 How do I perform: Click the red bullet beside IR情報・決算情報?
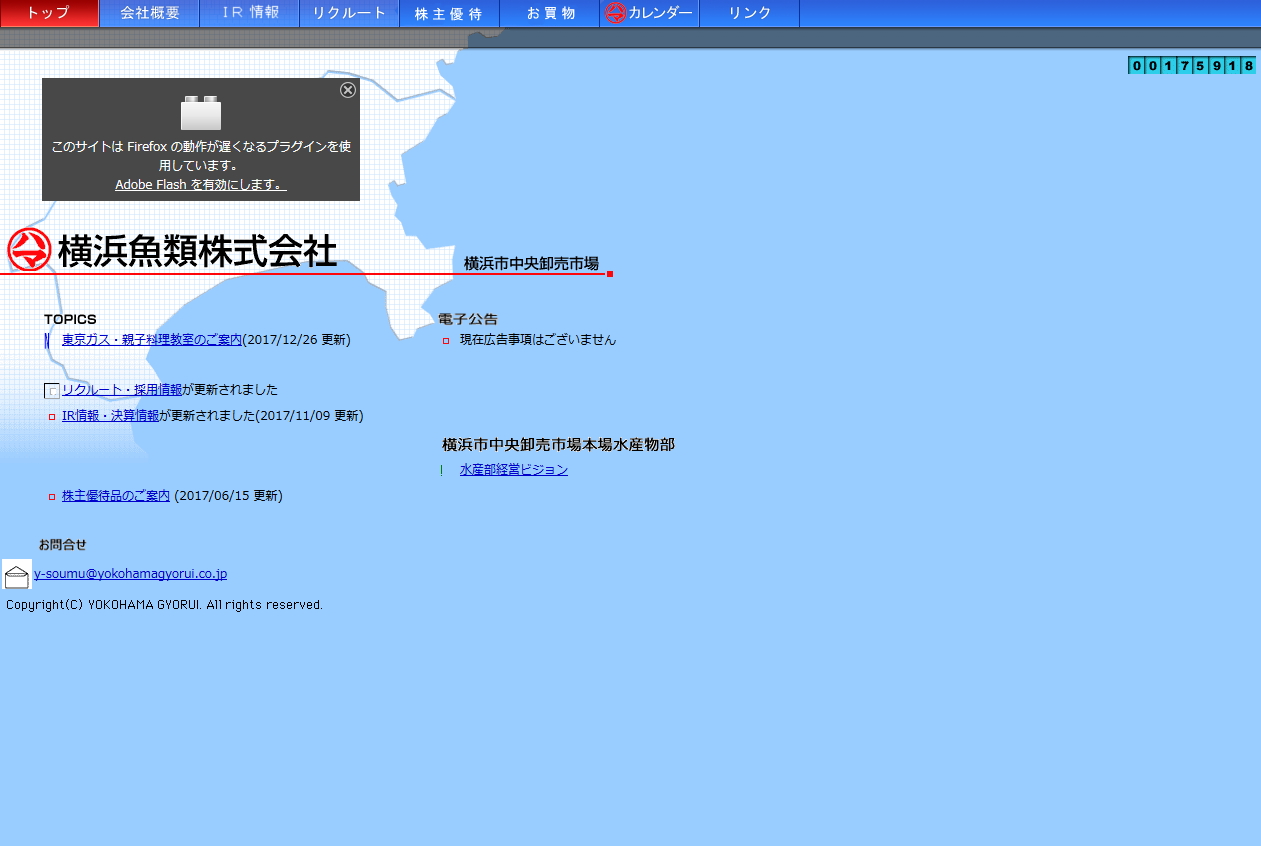[52, 417]
